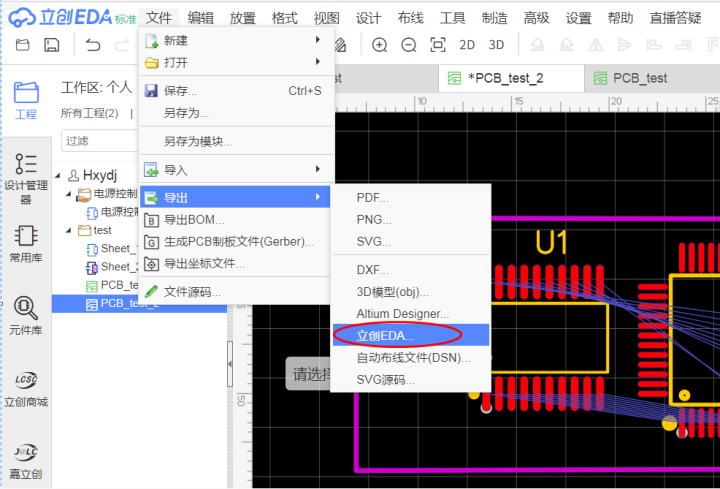
Task: Click the rotate left toolbar icon
Action: [538, 45]
